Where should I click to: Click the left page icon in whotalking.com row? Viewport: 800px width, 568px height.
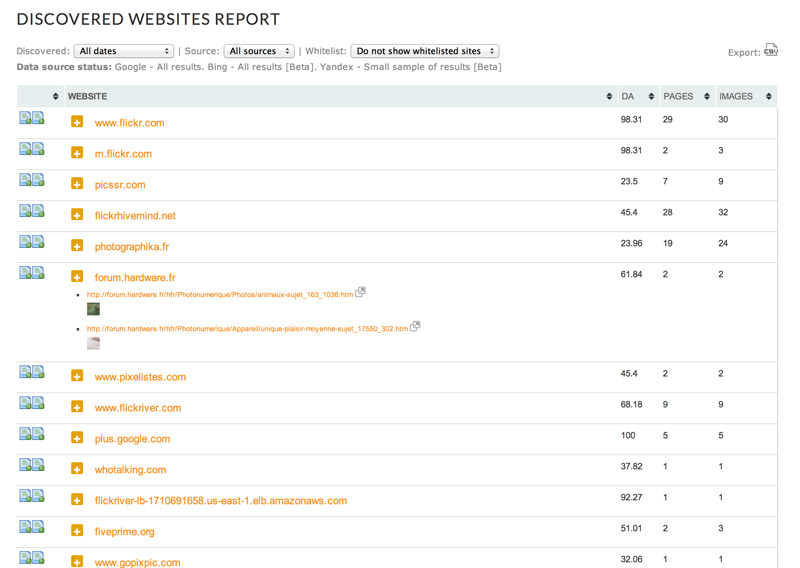point(25,464)
